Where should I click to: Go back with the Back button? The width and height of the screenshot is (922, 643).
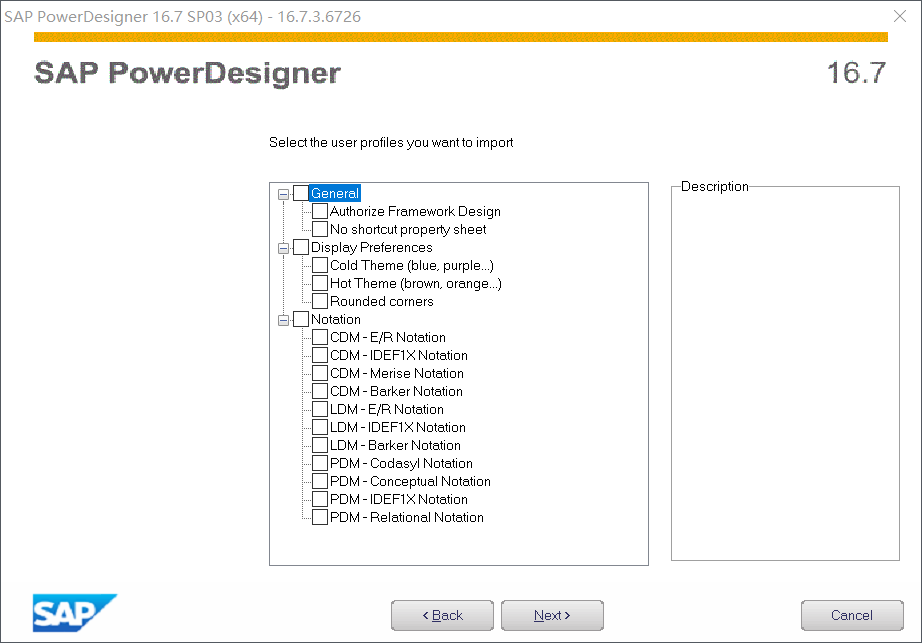tap(442, 615)
